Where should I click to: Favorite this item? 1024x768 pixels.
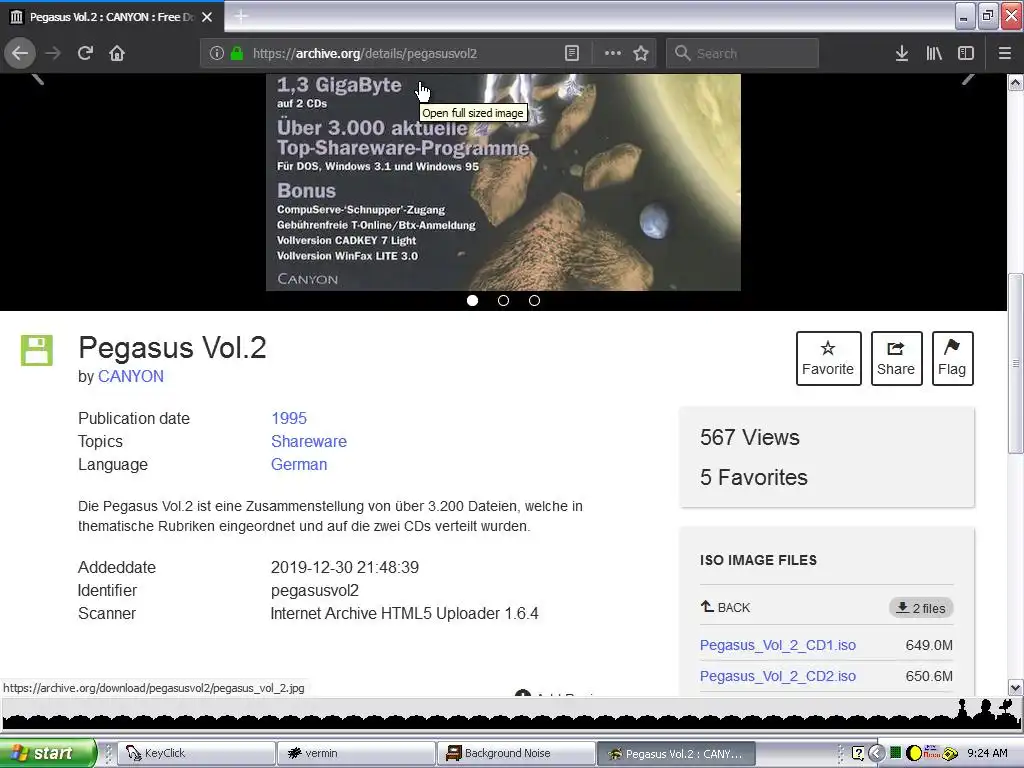828,358
